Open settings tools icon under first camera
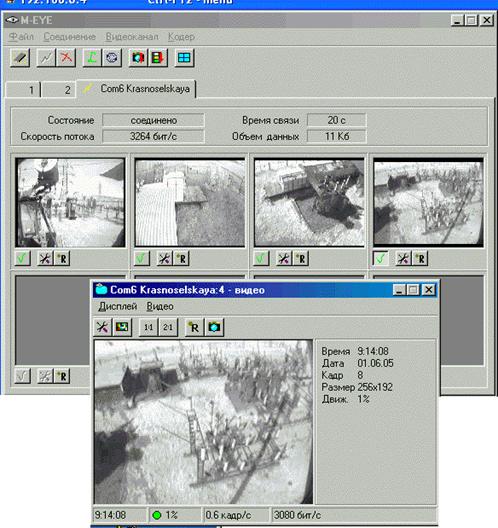 click(x=45, y=259)
